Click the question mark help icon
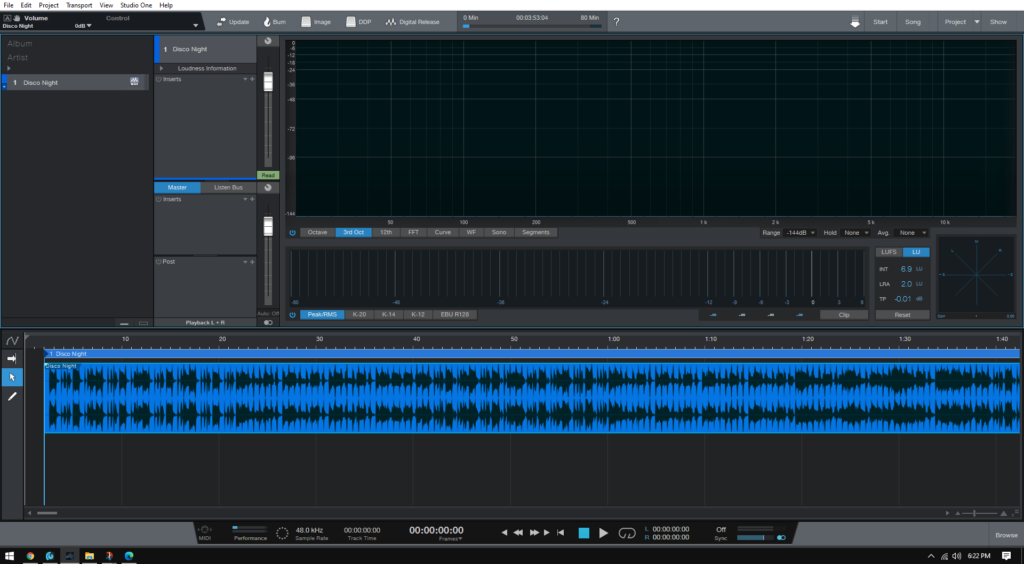Image resolution: width=1024 pixels, height=564 pixels. point(616,22)
